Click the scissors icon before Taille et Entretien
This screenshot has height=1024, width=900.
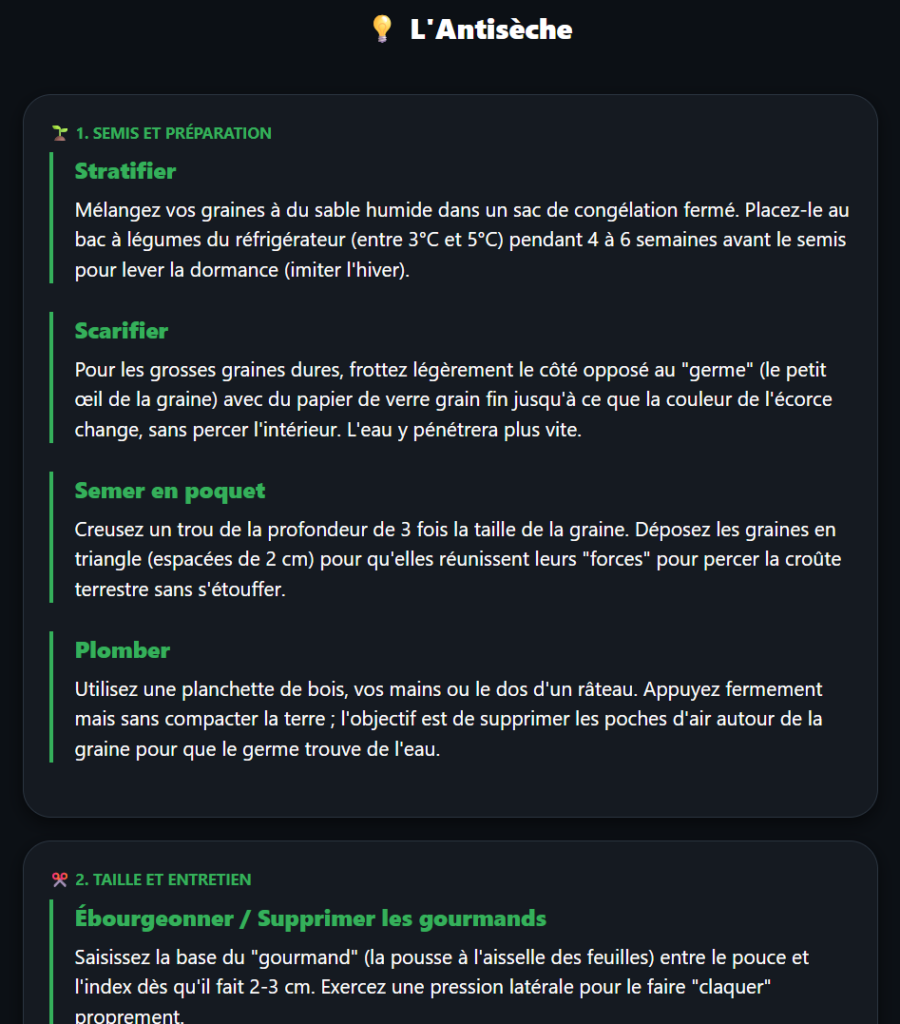(60, 880)
